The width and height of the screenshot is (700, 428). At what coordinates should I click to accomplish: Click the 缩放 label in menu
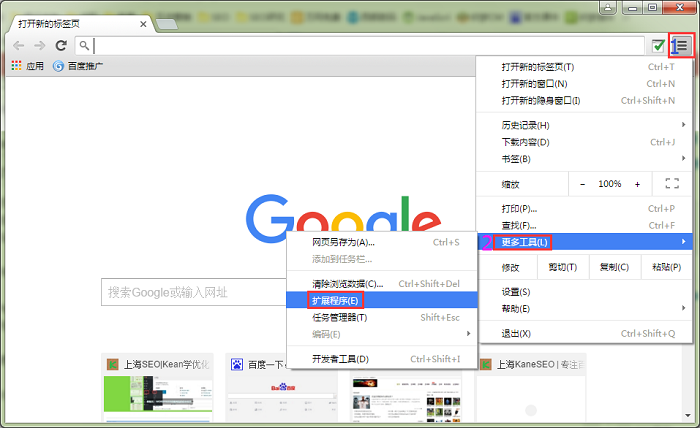coord(510,184)
